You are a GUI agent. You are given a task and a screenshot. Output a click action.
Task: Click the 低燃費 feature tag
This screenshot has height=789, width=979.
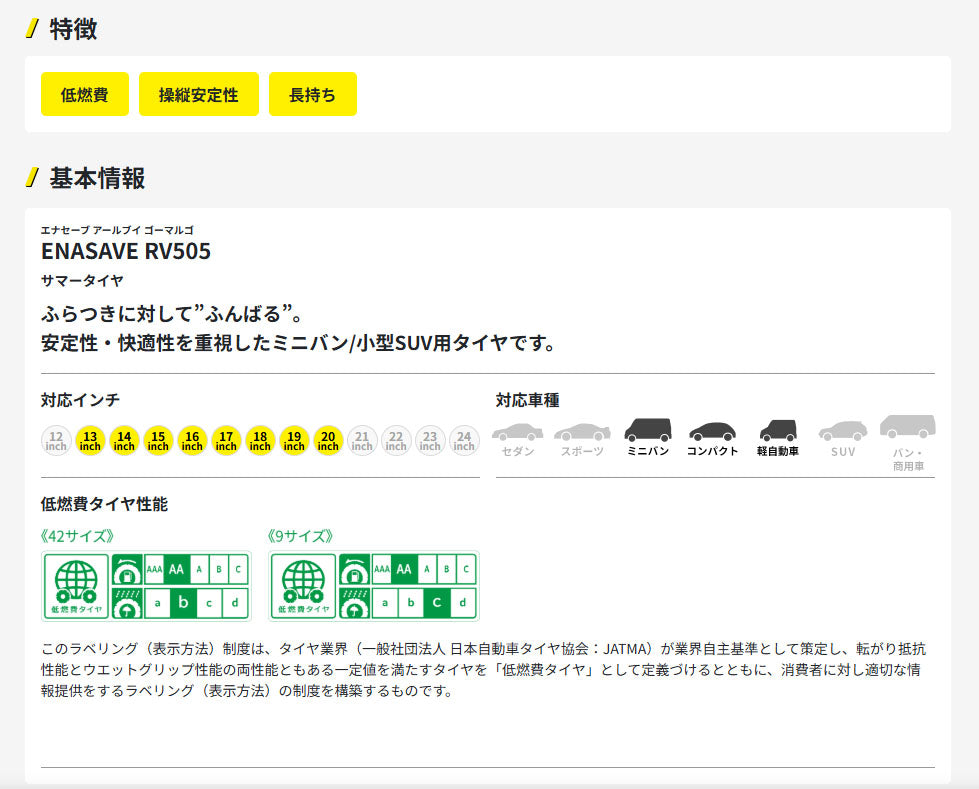(x=84, y=94)
